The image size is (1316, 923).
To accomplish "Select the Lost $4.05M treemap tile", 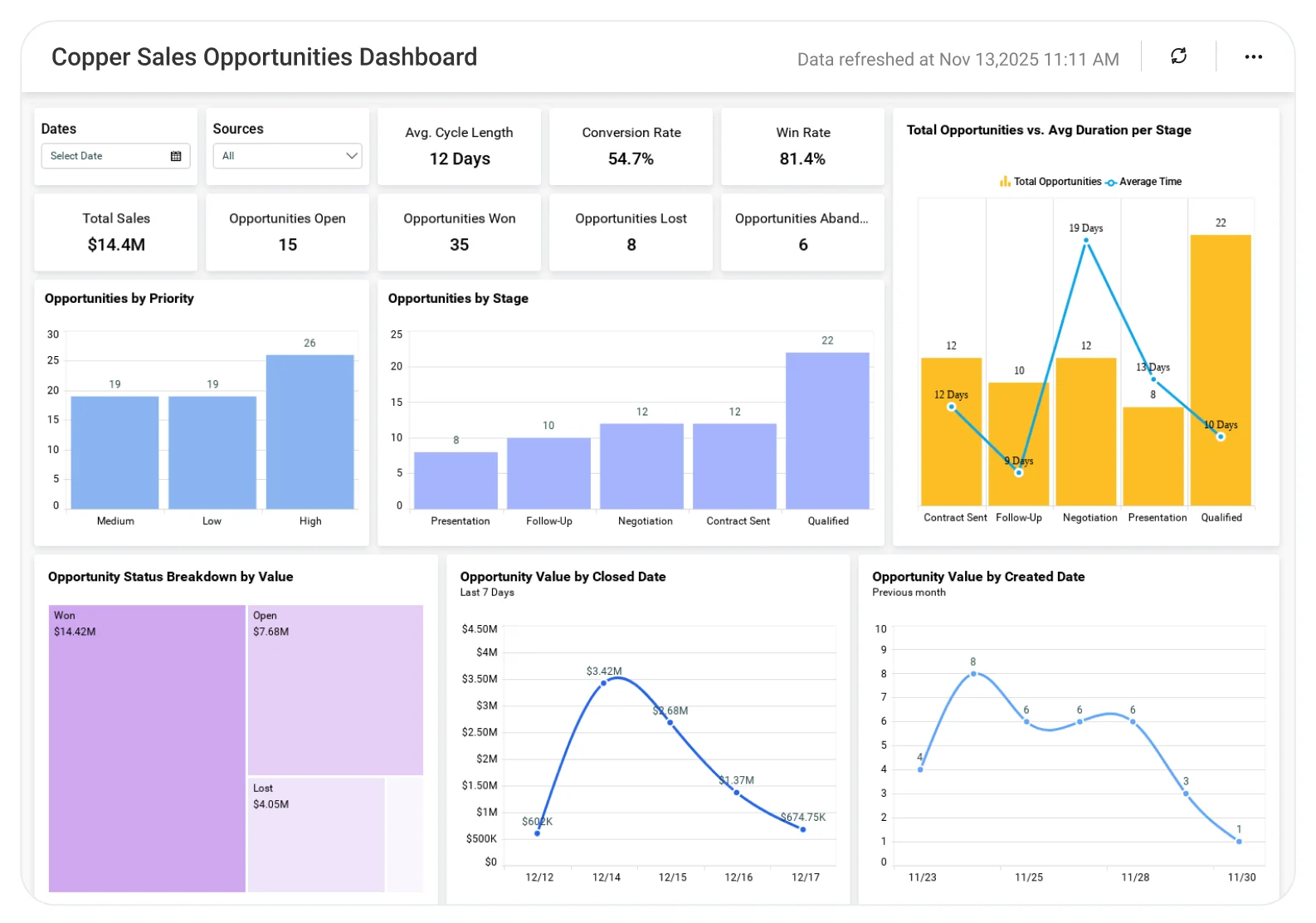I will (316, 835).
